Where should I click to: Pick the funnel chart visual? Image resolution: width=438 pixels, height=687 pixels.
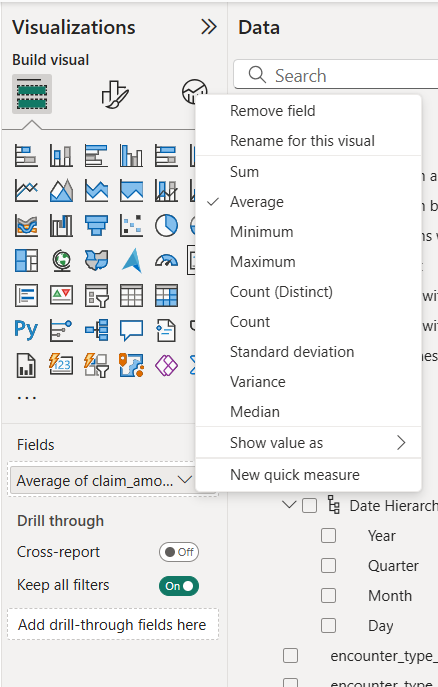pyautogui.click(x=96, y=226)
